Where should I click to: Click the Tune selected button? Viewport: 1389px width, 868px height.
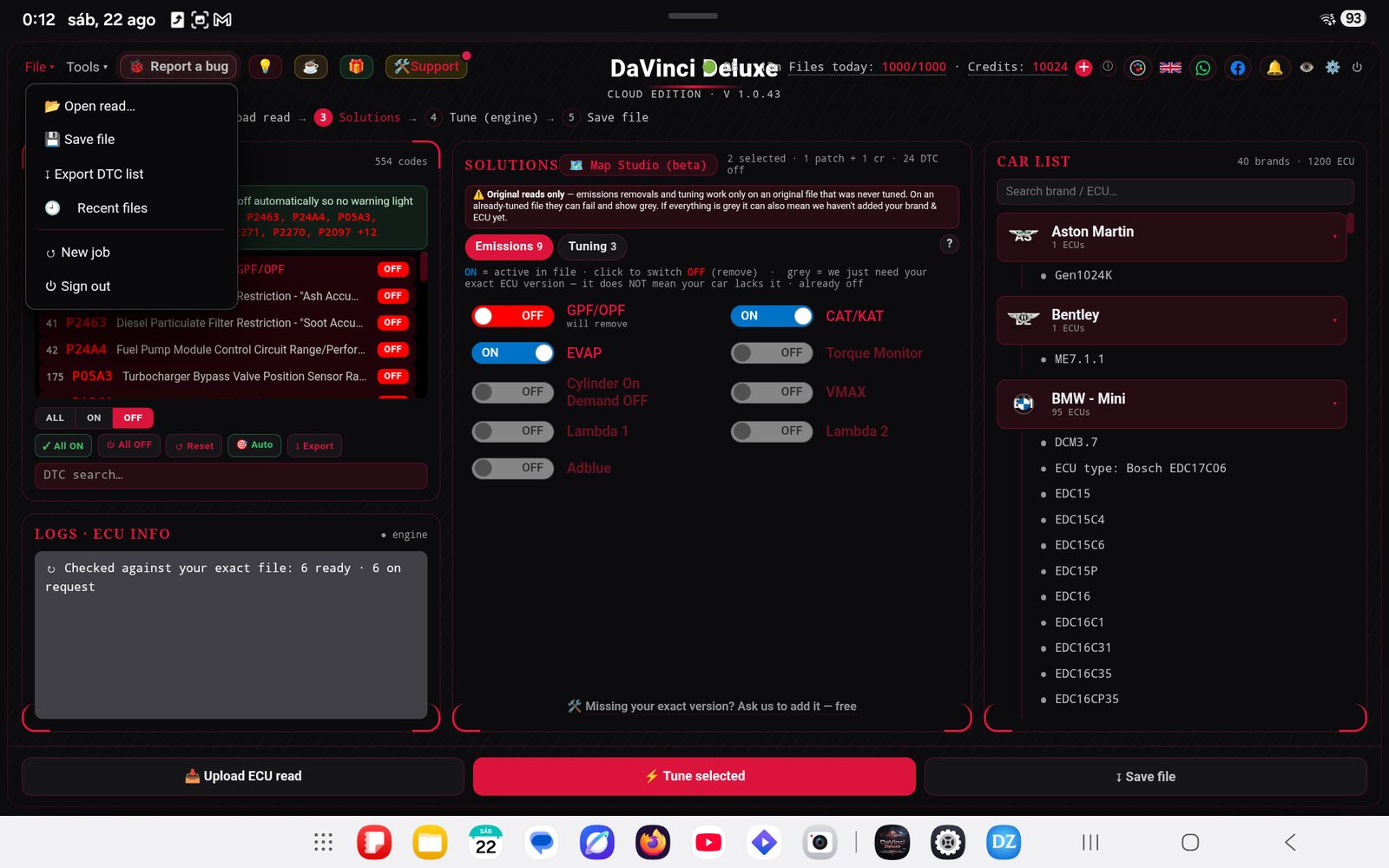tap(694, 776)
